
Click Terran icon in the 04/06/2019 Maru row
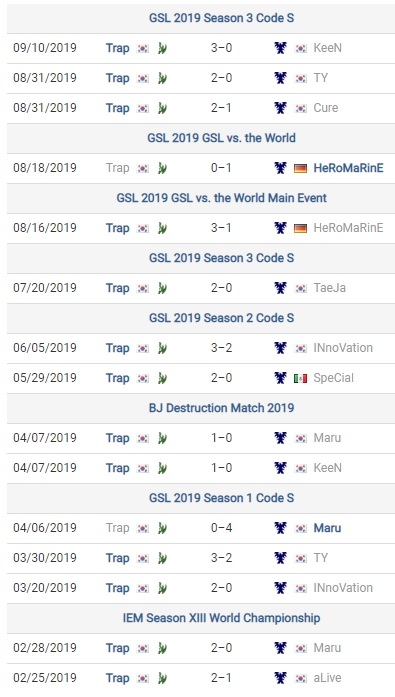(x=280, y=528)
